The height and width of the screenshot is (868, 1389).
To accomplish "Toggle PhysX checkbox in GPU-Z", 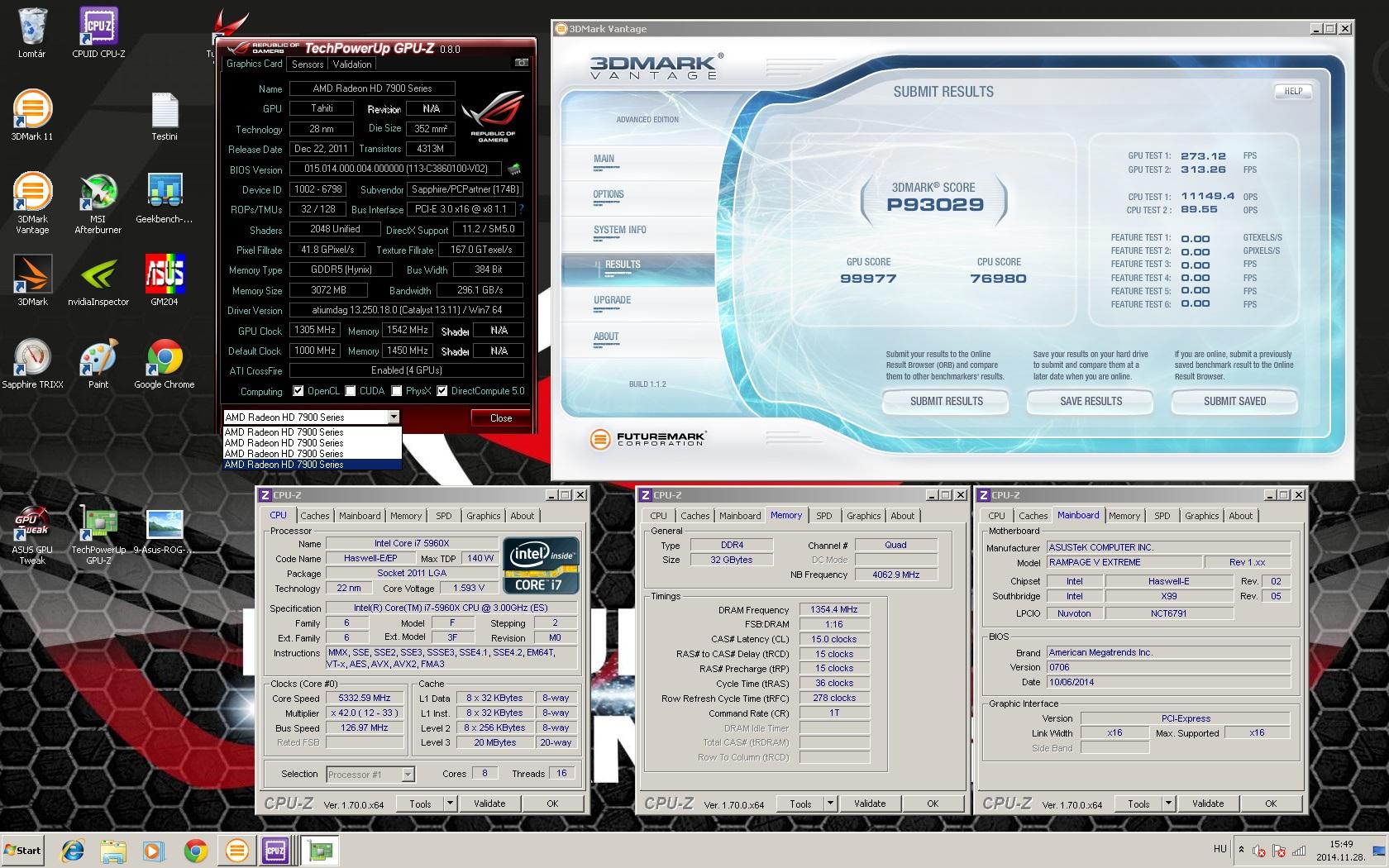I will coord(397,391).
